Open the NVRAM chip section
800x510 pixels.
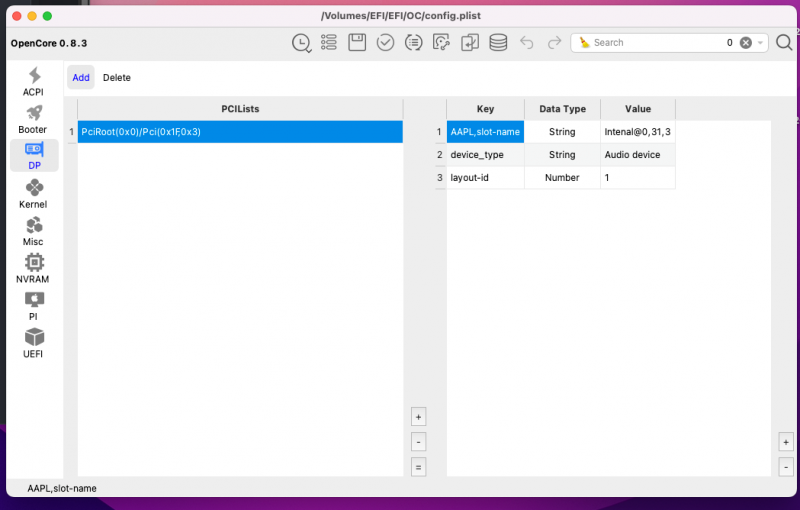(34, 269)
